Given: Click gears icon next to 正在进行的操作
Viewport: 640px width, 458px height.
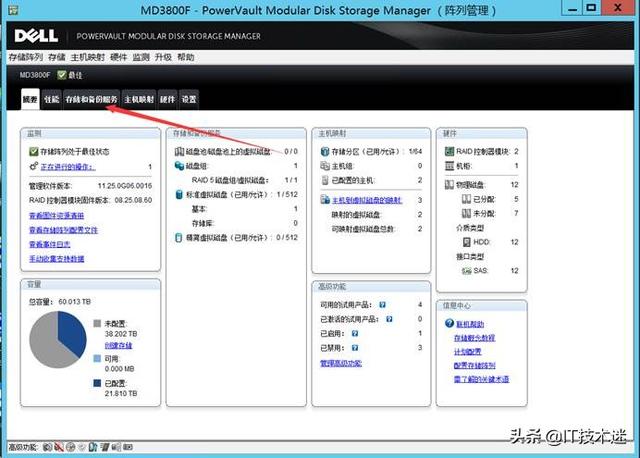Looking at the screenshot, I should pyautogui.click(x=33, y=166).
